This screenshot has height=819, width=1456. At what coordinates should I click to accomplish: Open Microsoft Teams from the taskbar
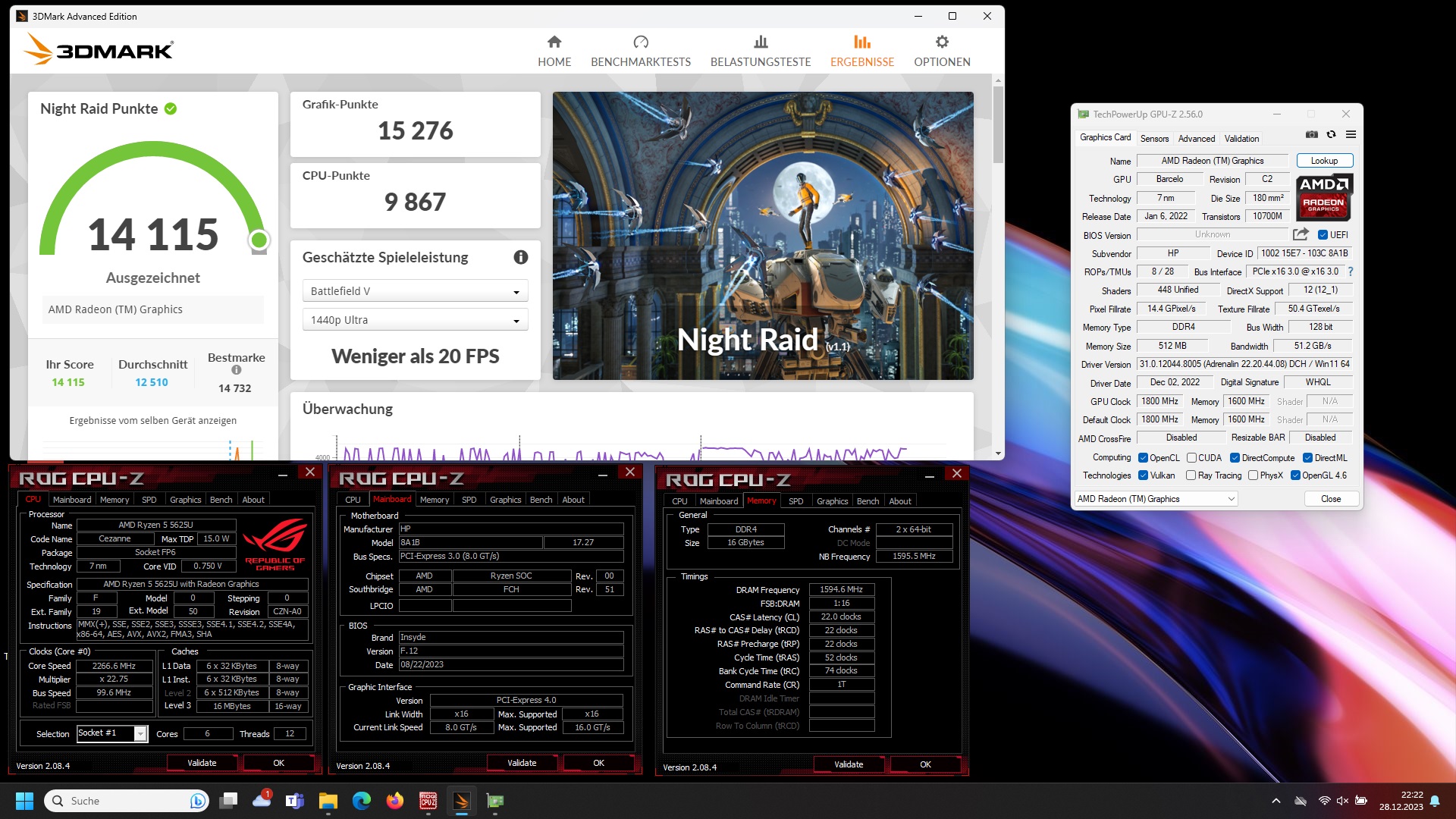294,801
